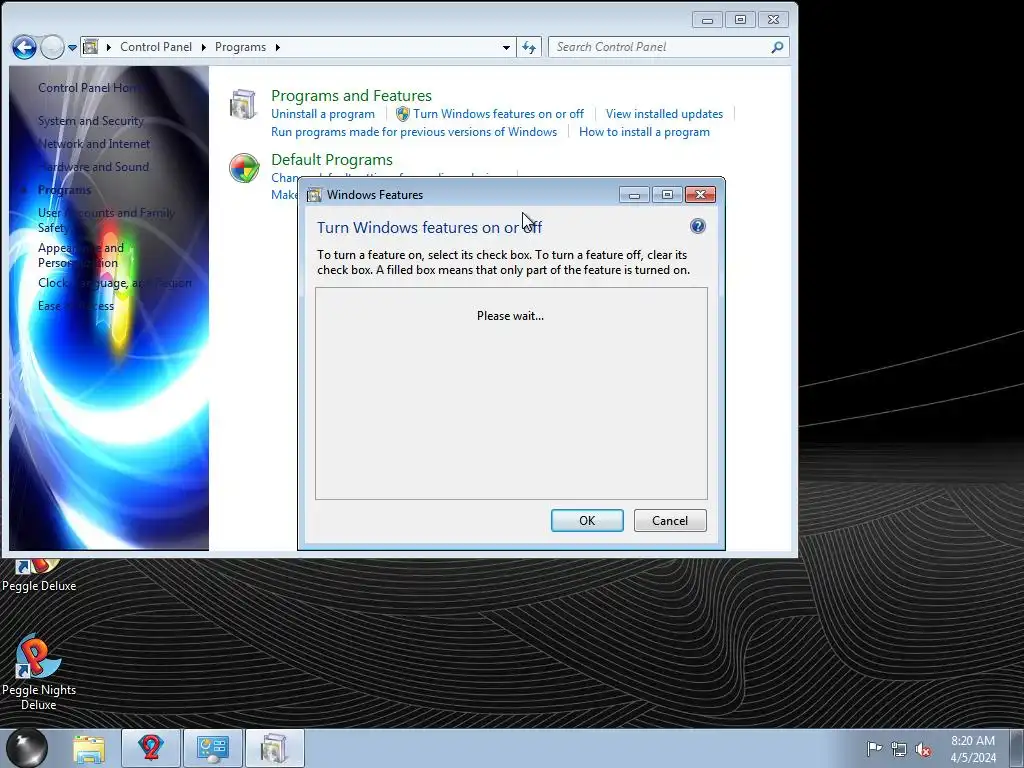Click the muted volume tray icon

[x=923, y=749]
